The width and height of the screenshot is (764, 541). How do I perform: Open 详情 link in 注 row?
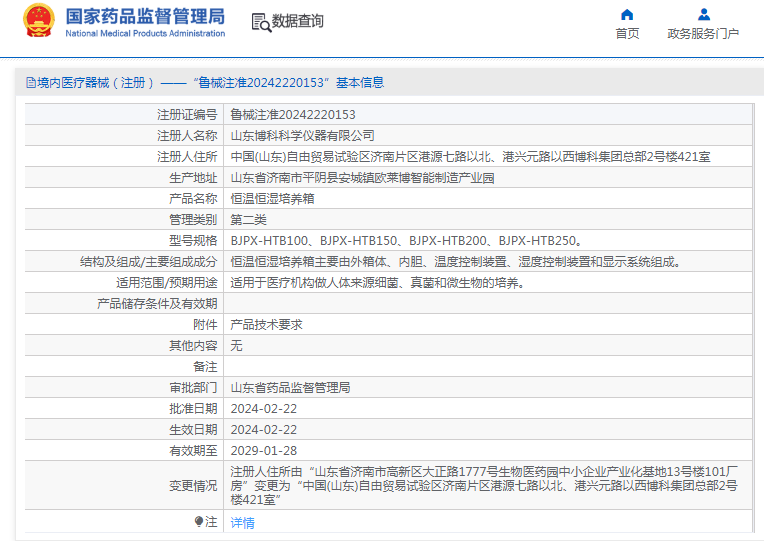coord(243,523)
